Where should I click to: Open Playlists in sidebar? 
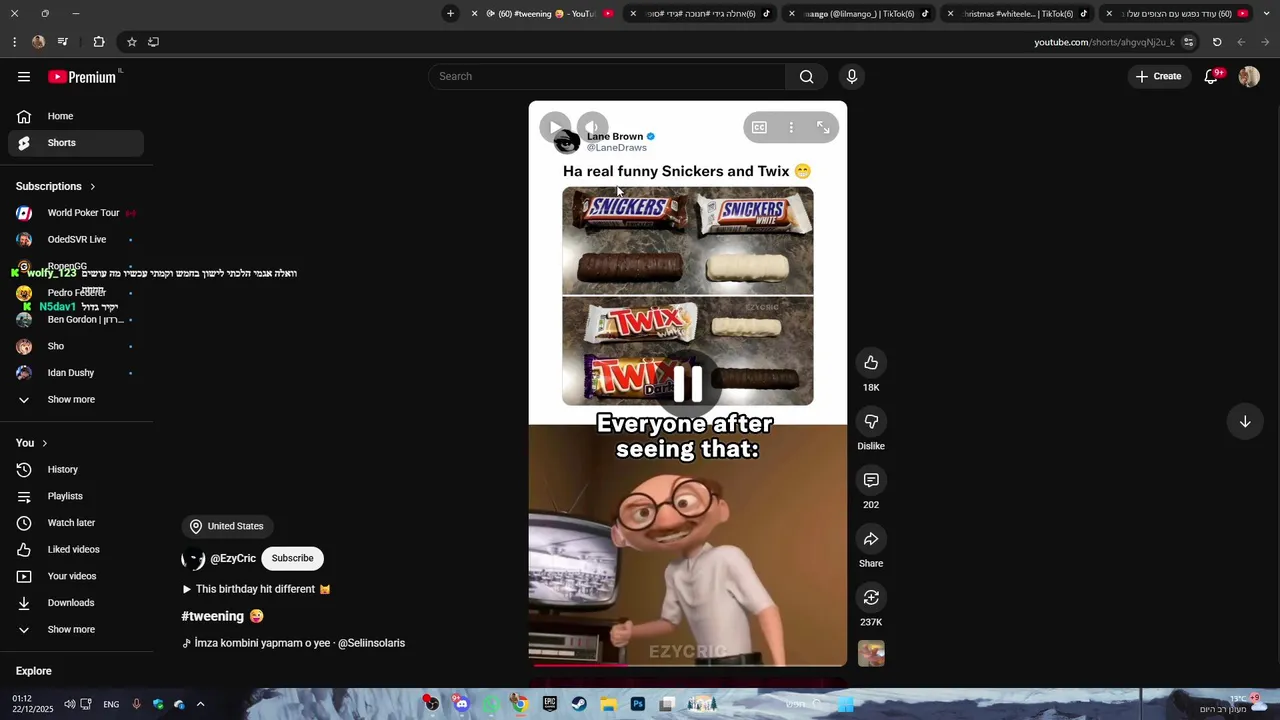(x=76, y=496)
